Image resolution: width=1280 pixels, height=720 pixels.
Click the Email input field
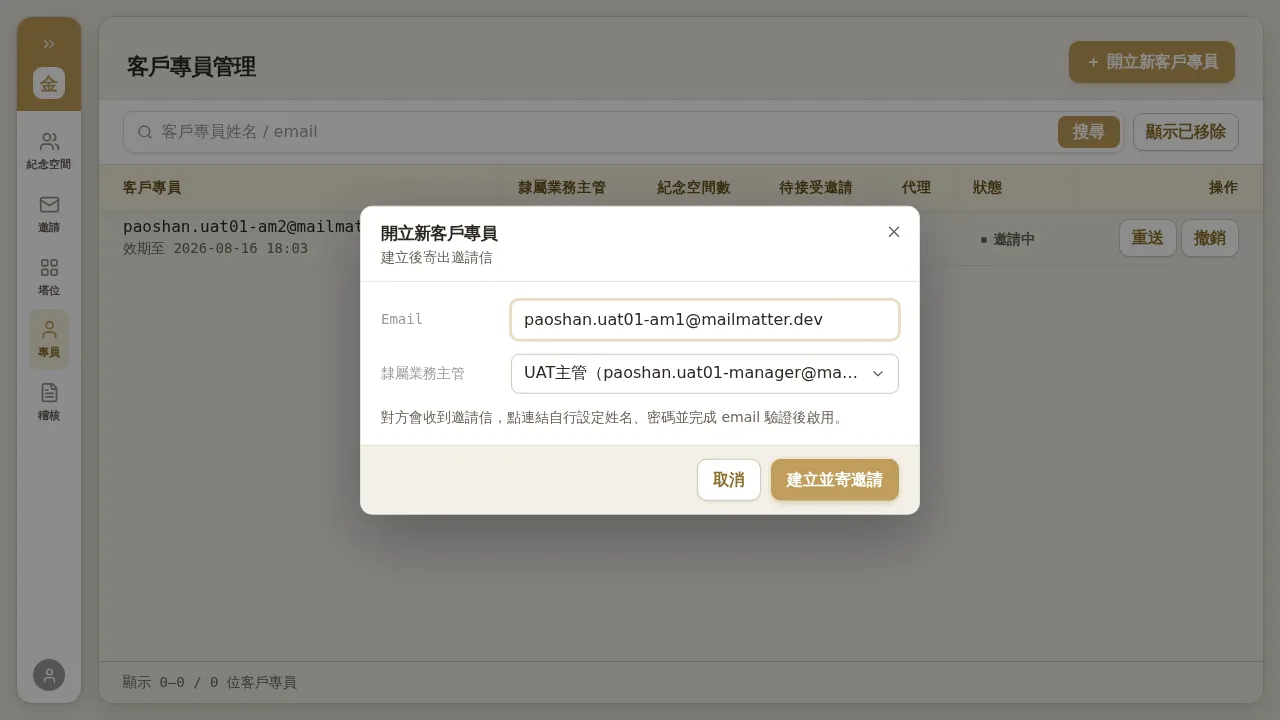[705, 320]
